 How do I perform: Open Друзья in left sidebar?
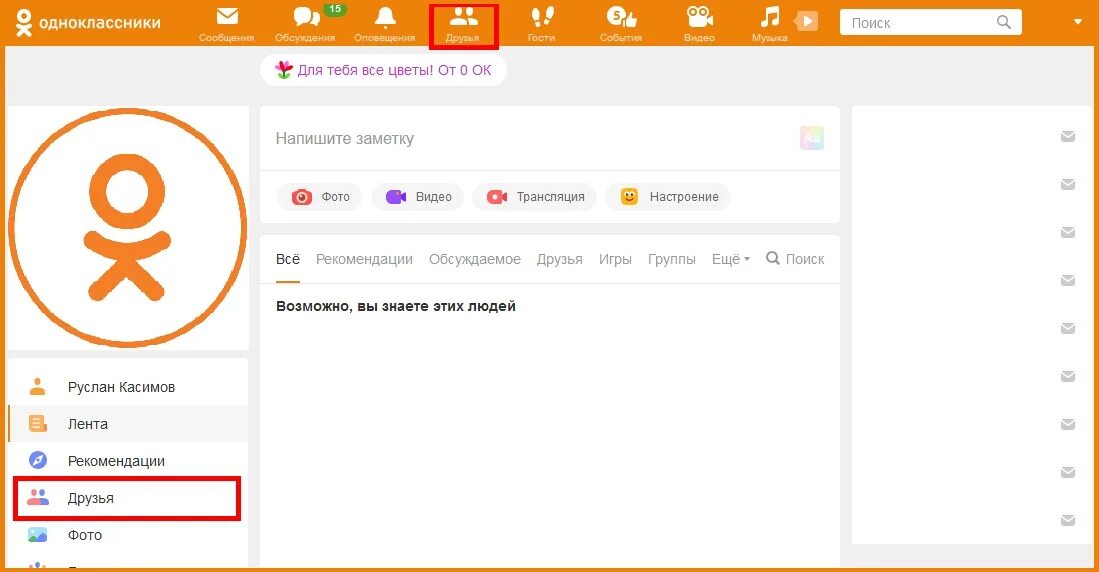(128, 498)
